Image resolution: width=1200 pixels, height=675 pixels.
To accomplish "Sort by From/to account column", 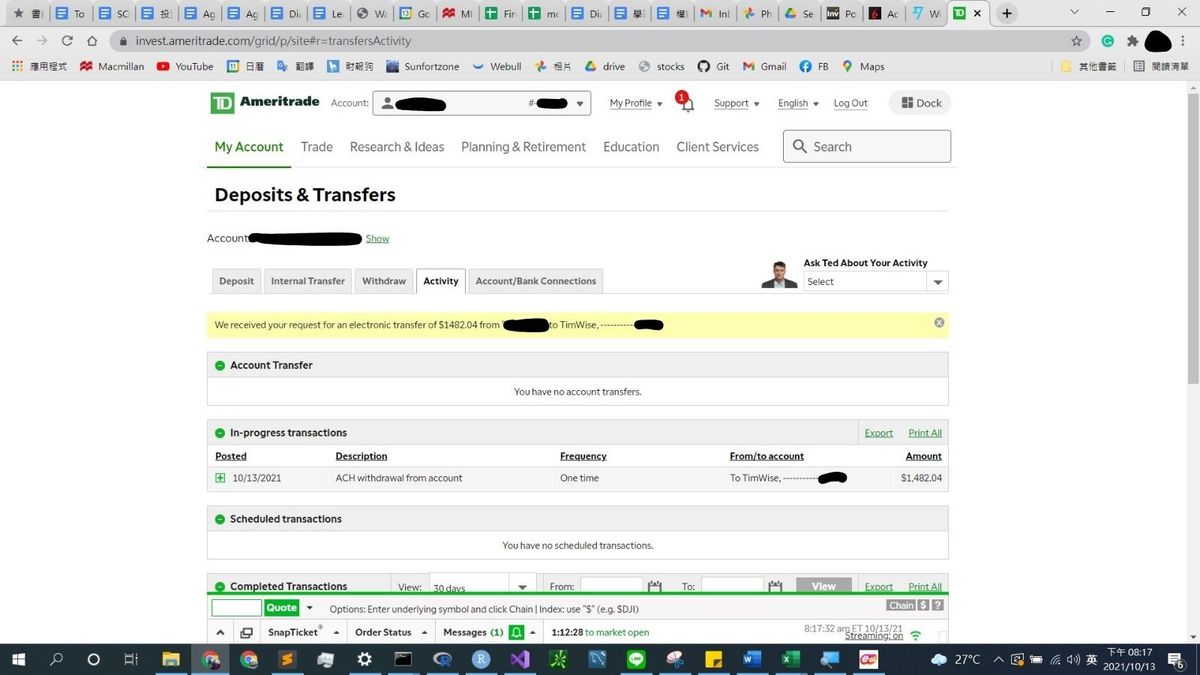I will (x=767, y=456).
